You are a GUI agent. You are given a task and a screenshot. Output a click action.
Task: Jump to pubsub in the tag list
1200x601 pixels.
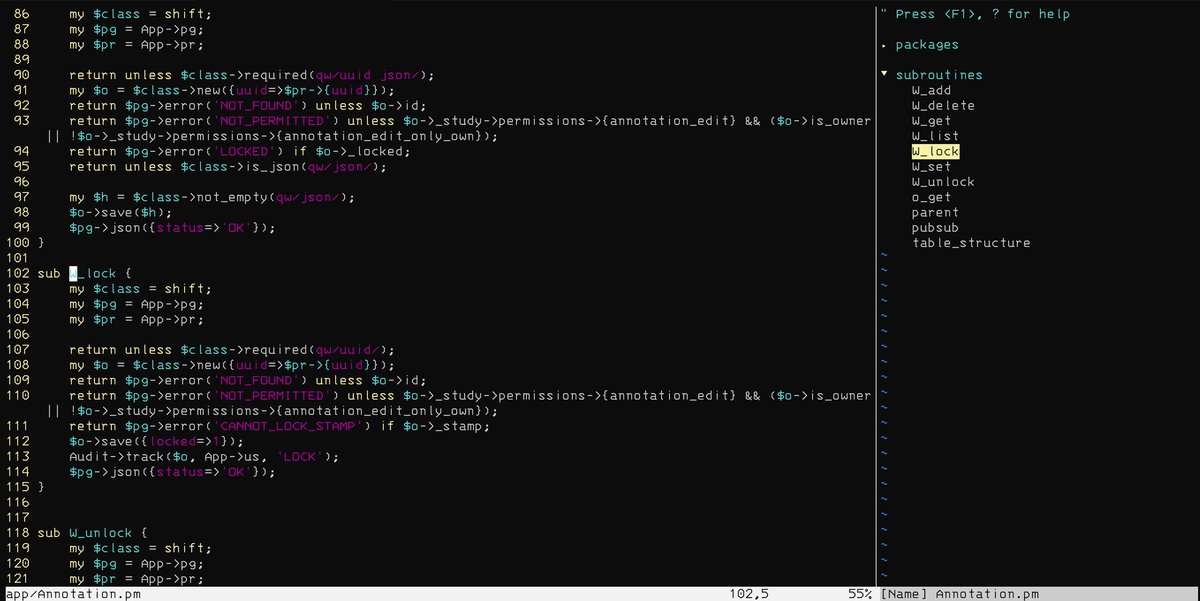pyautogui.click(x=935, y=228)
